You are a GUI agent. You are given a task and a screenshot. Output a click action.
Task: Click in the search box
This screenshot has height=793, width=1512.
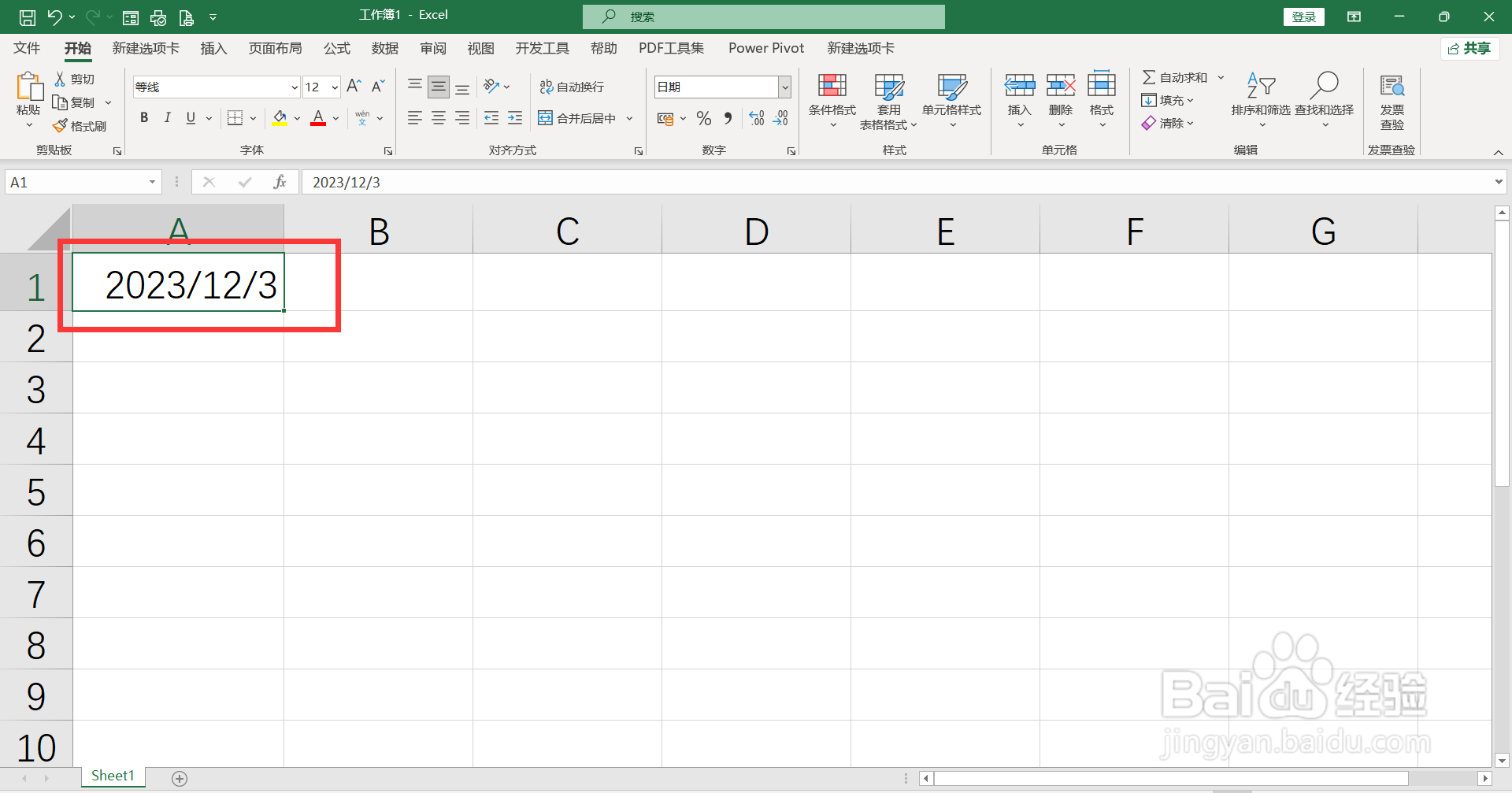[x=764, y=17]
